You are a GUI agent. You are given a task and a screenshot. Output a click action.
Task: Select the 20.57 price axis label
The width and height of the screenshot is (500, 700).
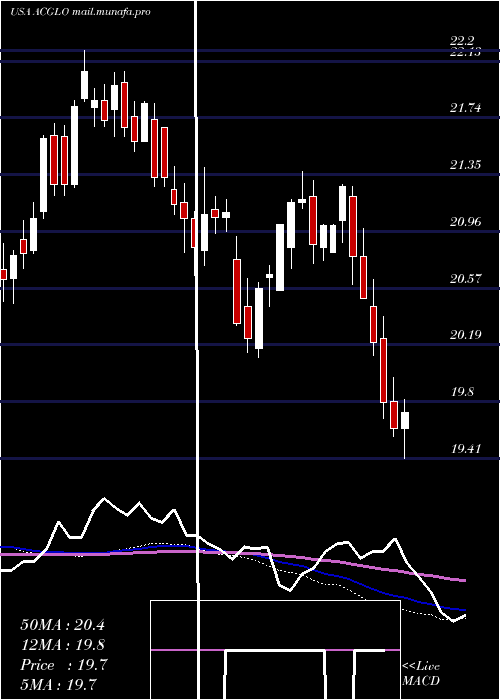466,279
